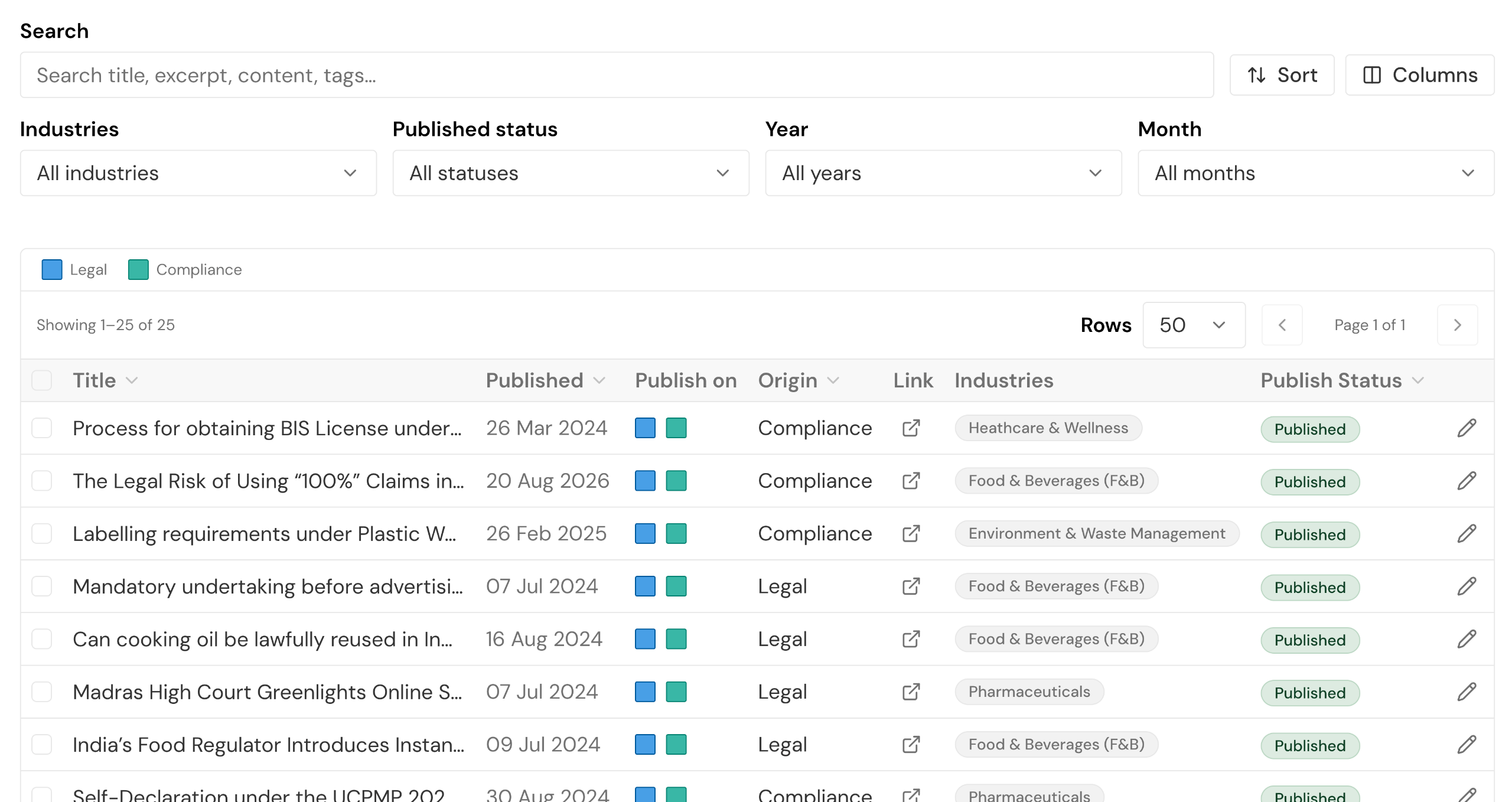Image resolution: width=1512 pixels, height=802 pixels.
Task: Edit the Mandatory undertaking before advertising entry
Action: [x=1467, y=586]
